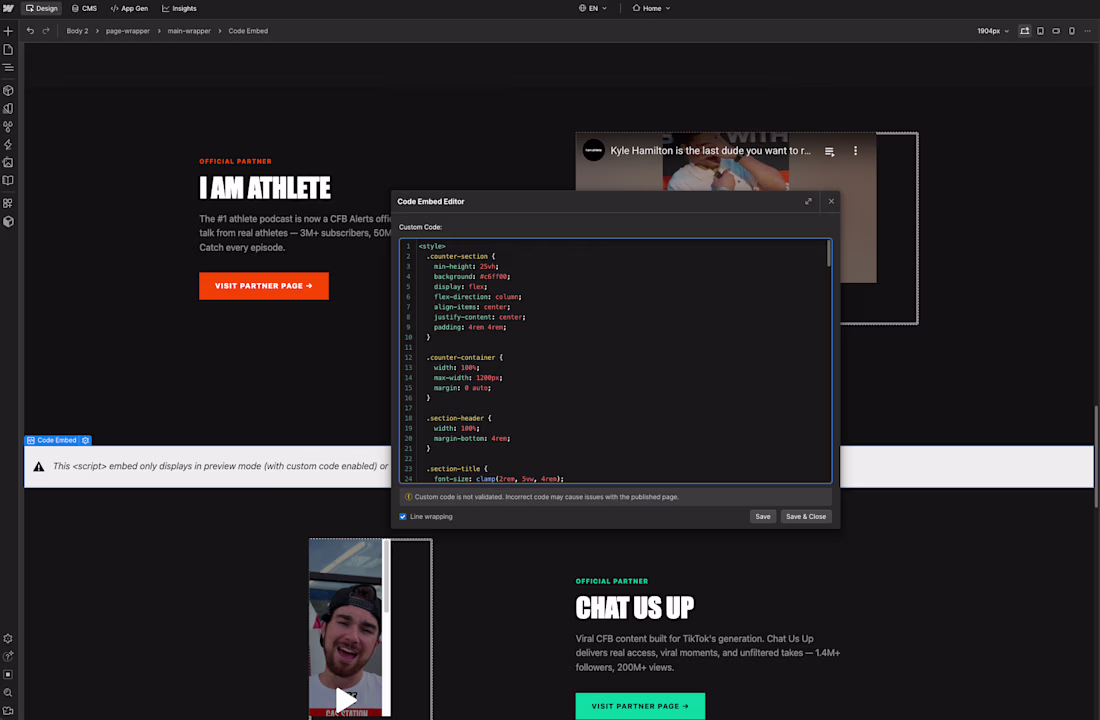Open the Assets panel
The width and height of the screenshot is (1100, 720).
8,162
